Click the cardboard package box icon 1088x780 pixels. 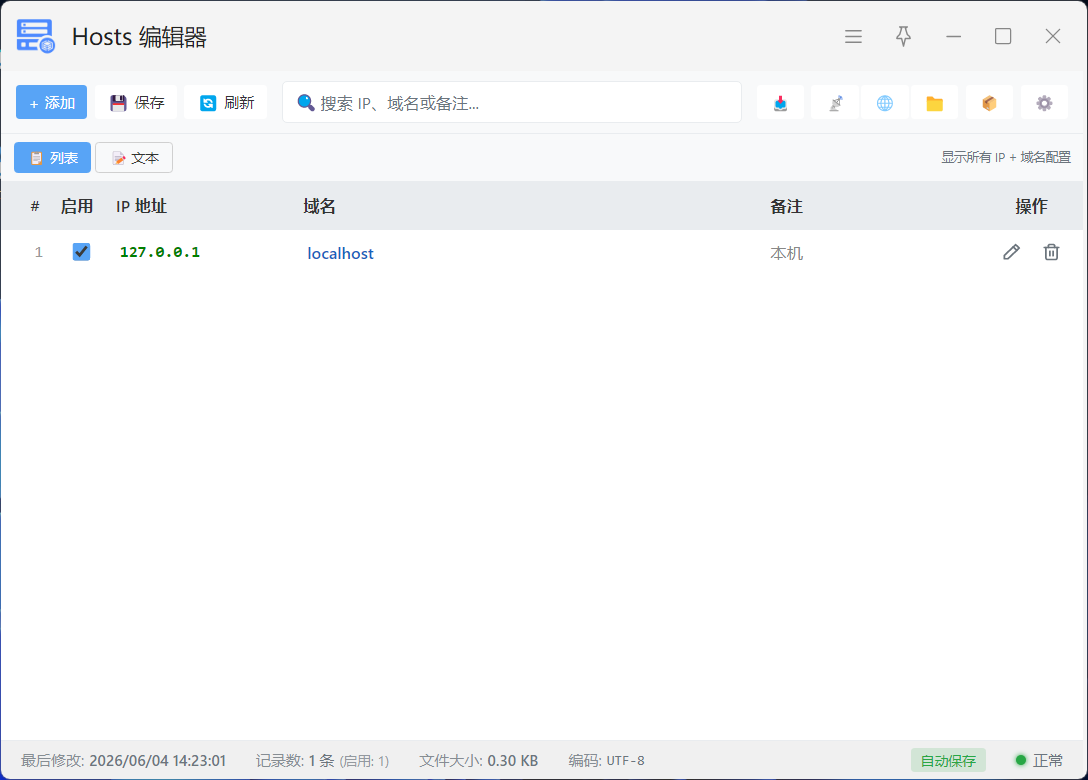click(x=989, y=103)
